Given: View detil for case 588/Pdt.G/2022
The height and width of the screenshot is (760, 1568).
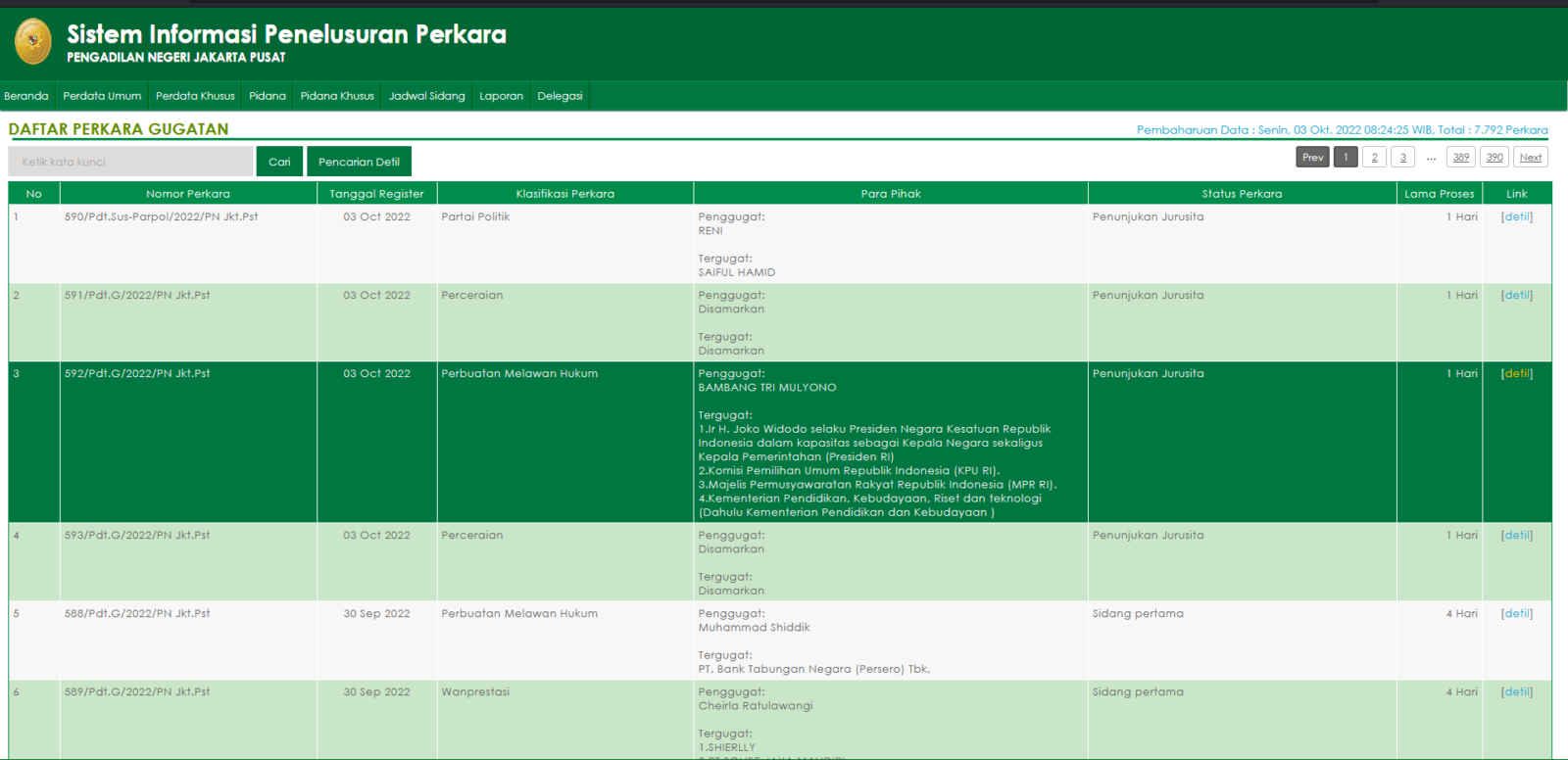Looking at the screenshot, I should point(1517,614).
